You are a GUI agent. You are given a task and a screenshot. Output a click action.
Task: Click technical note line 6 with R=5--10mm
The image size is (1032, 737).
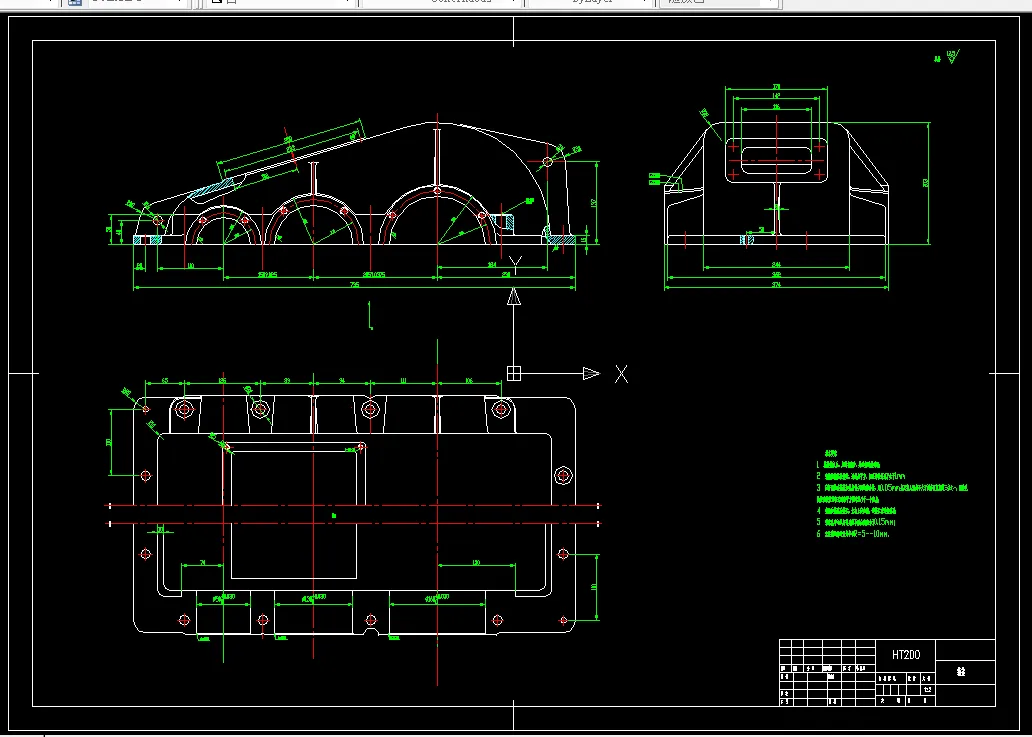(854, 534)
